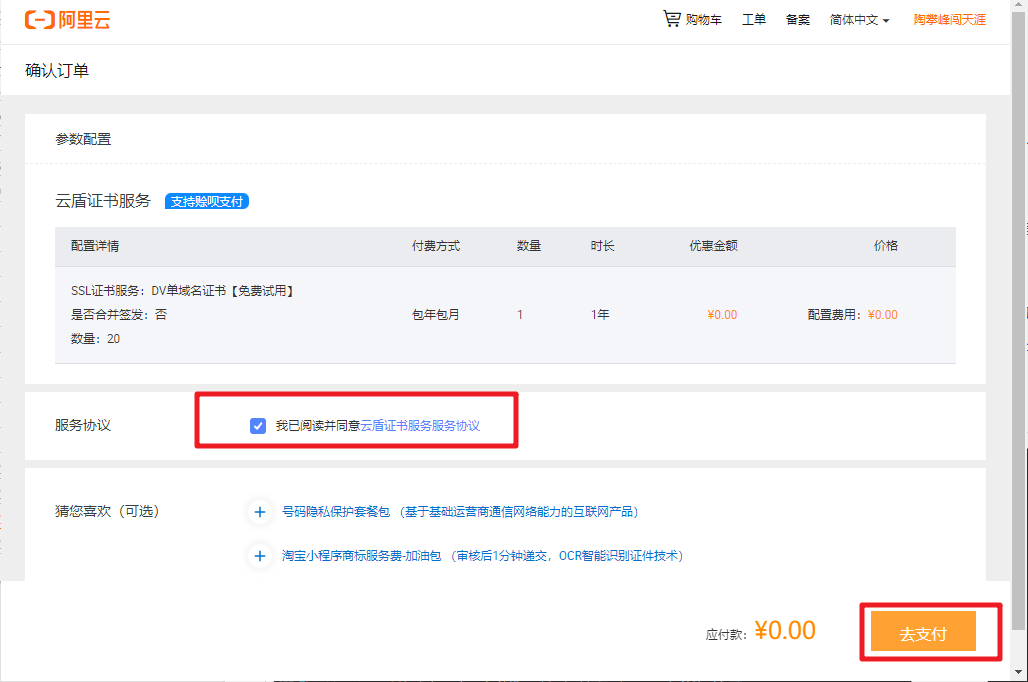Click the 1年 duration cell
Viewport: 1028px width, 682px height.
(x=600, y=315)
